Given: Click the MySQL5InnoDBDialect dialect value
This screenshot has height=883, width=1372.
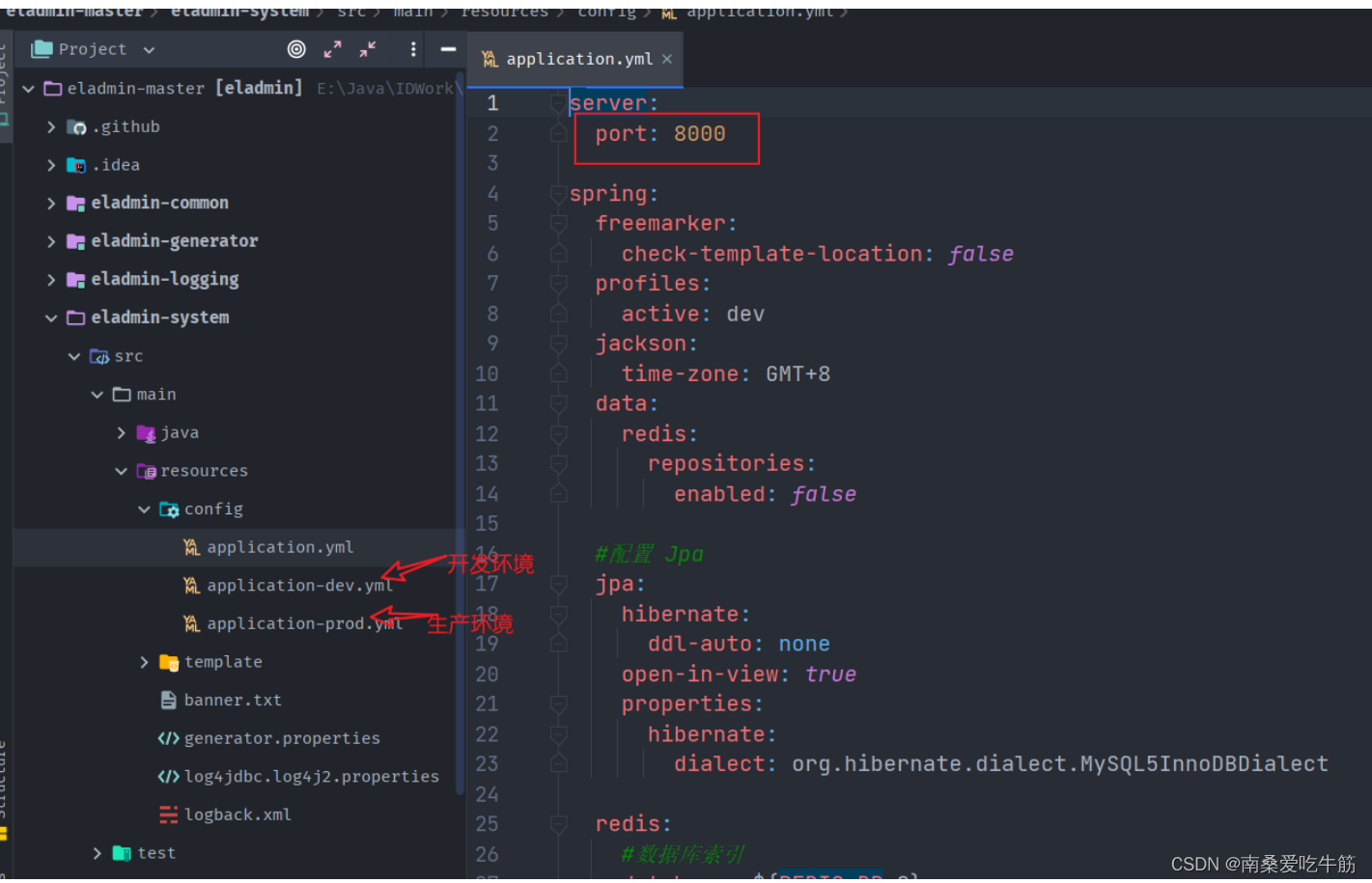Looking at the screenshot, I should 1060,764.
